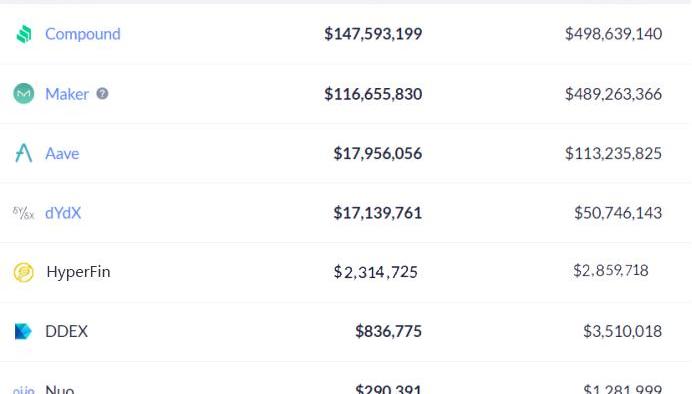Image resolution: width=692 pixels, height=394 pixels.
Task: Click DDEX's $836,775 value
Action: pyautogui.click(x=388, y=331)
